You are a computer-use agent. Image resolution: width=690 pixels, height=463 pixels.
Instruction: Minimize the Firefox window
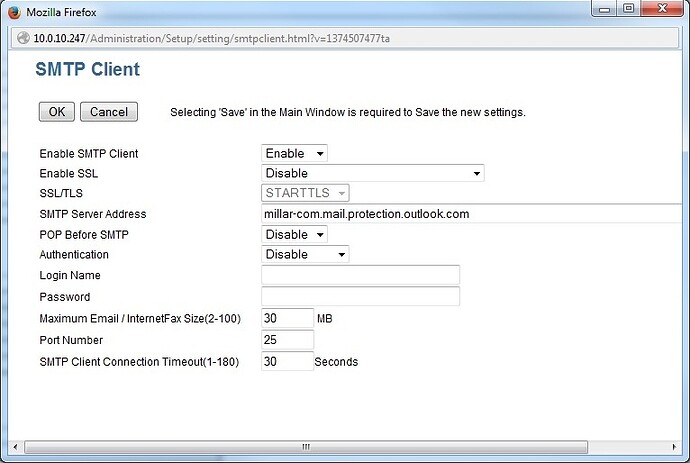(604, 9)
